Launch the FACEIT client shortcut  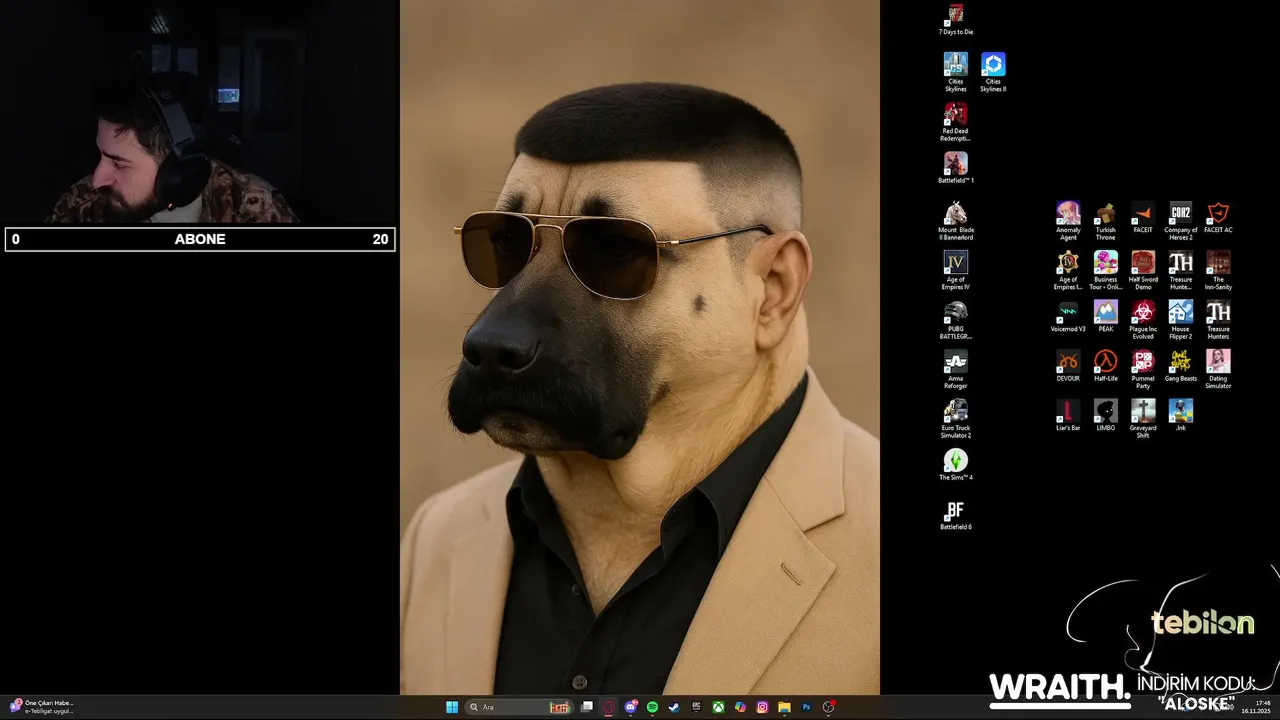[1143, 217]
